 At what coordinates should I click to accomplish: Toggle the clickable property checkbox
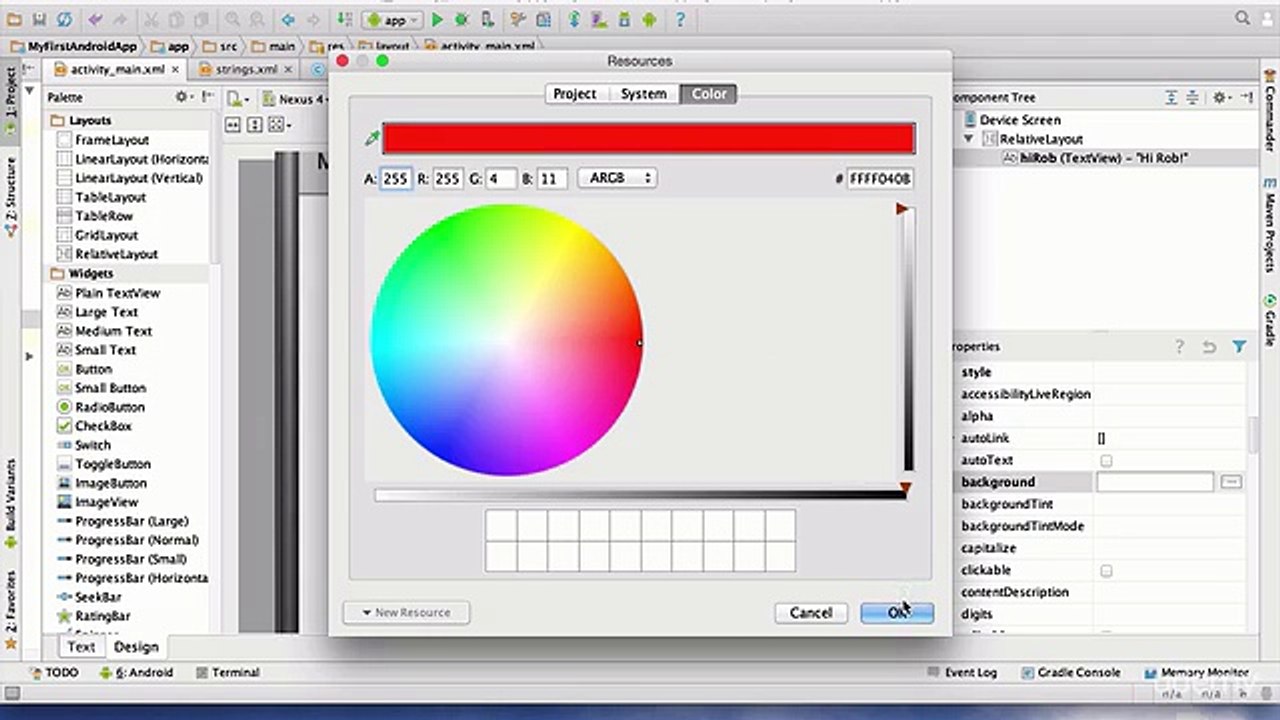[1106, 571]
